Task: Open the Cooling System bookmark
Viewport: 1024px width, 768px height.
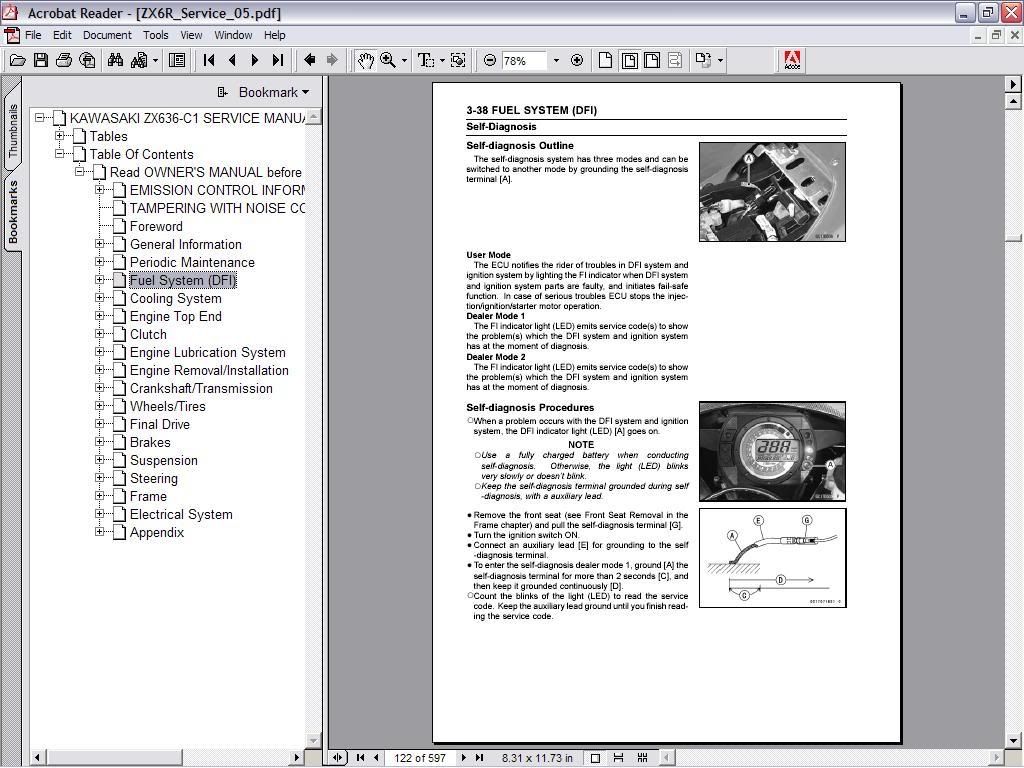Action: 175,298
